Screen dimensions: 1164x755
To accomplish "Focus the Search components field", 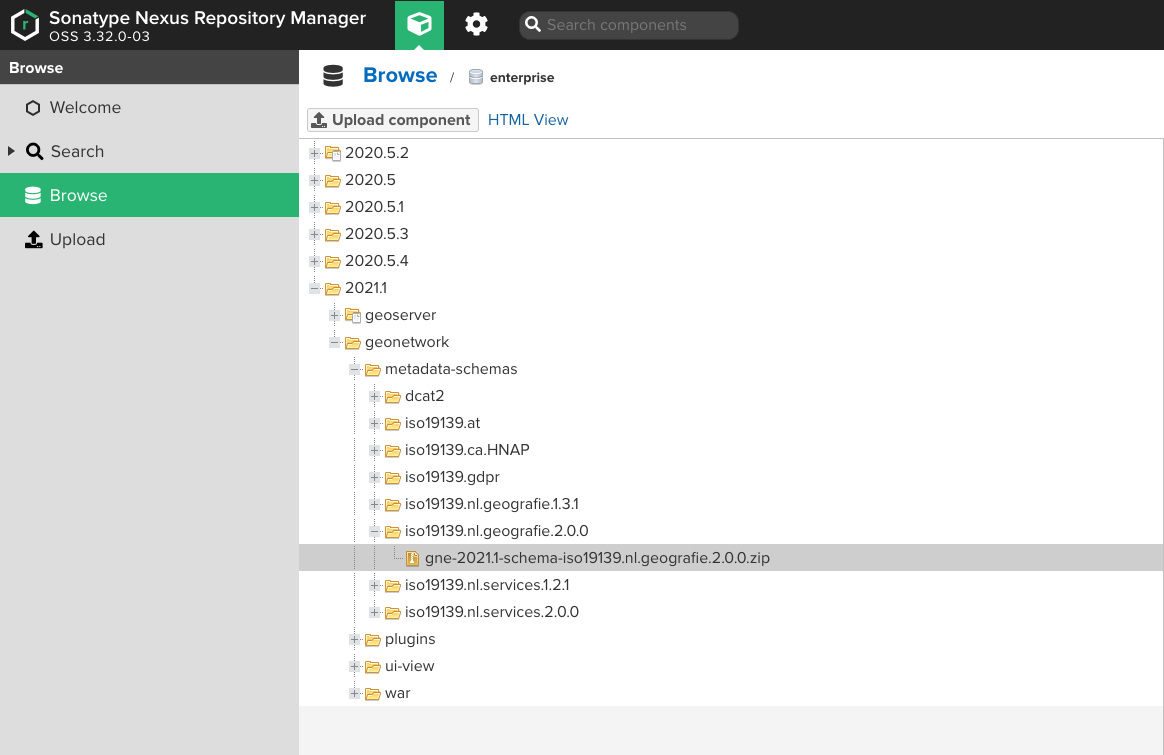I will point(629,24).
